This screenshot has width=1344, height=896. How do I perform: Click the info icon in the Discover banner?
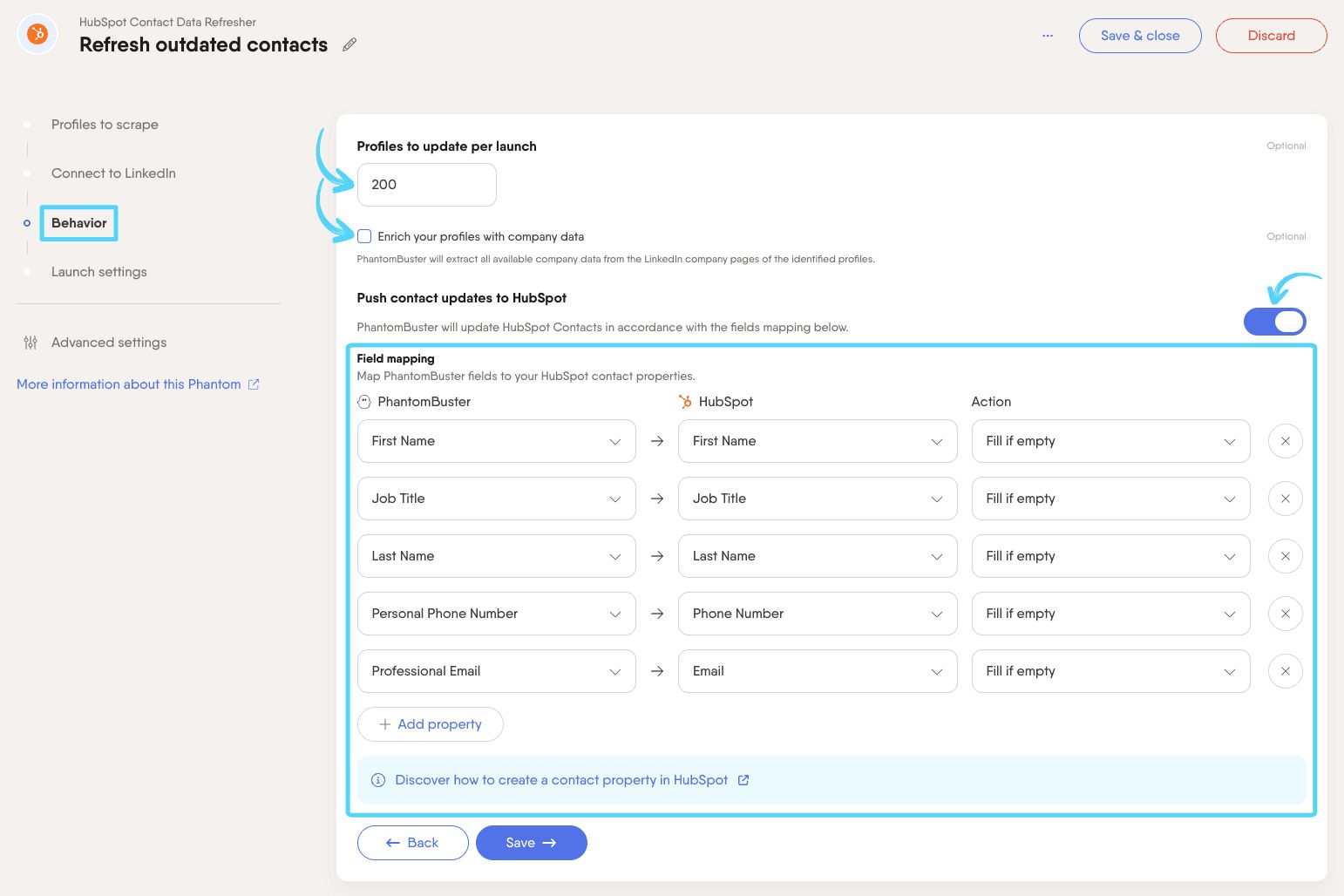(x=378, y=780)
